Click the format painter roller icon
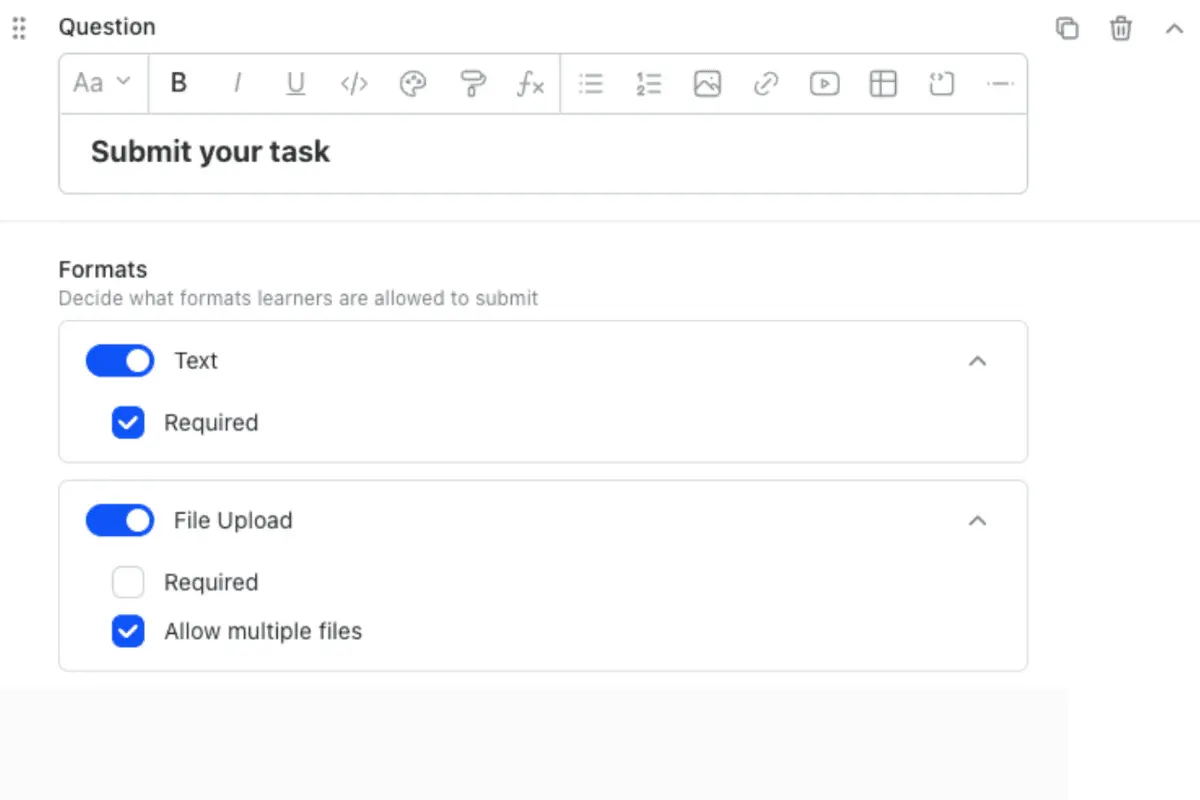 [472, 84]
